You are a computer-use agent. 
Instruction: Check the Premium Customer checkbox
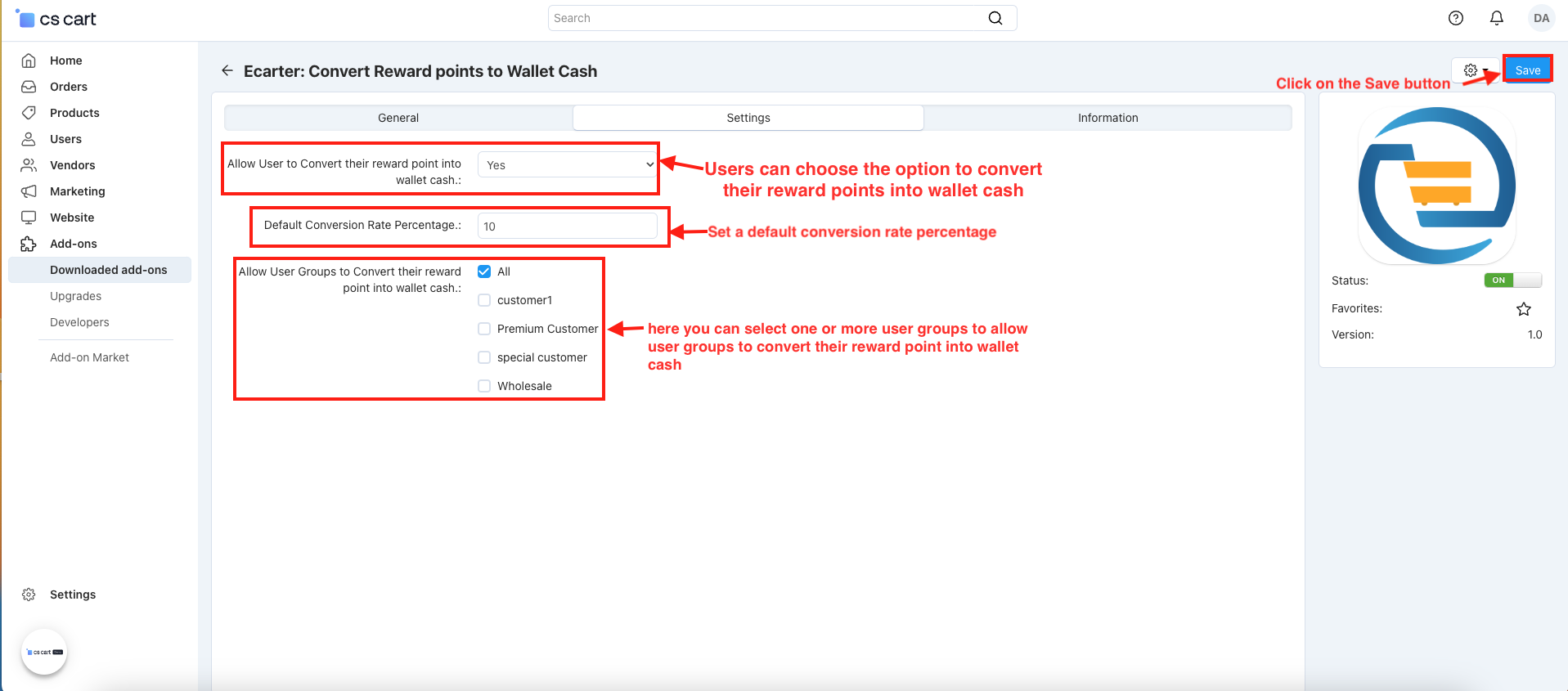pos(484,329)
